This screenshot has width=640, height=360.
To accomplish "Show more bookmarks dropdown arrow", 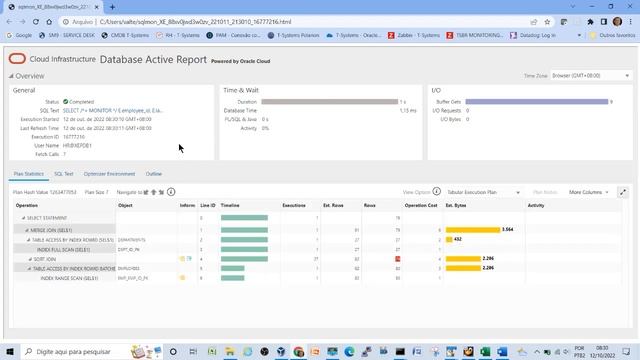I will coord(579,36).
